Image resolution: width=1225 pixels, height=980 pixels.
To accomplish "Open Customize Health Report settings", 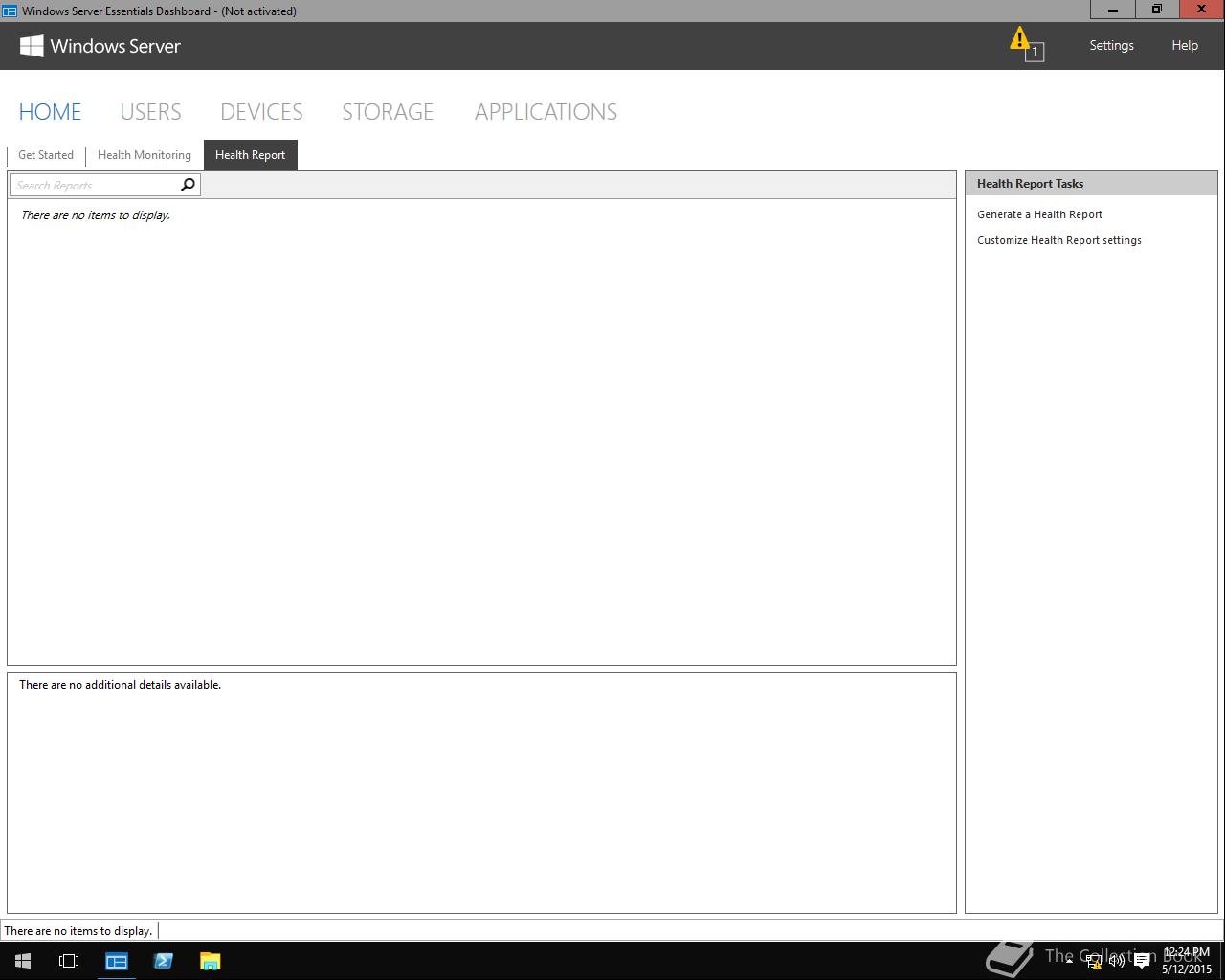I will pyautogui.click(x=1058, y=240).
